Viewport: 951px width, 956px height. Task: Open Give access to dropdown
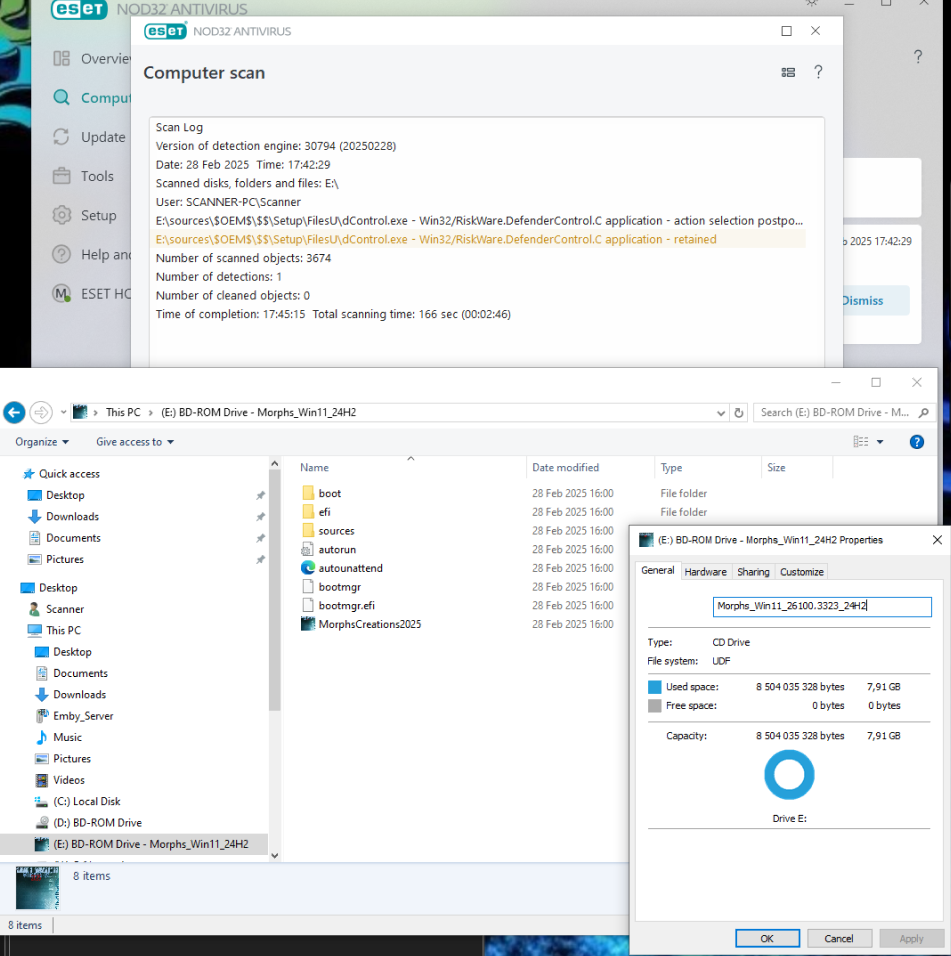click(135, 442)
